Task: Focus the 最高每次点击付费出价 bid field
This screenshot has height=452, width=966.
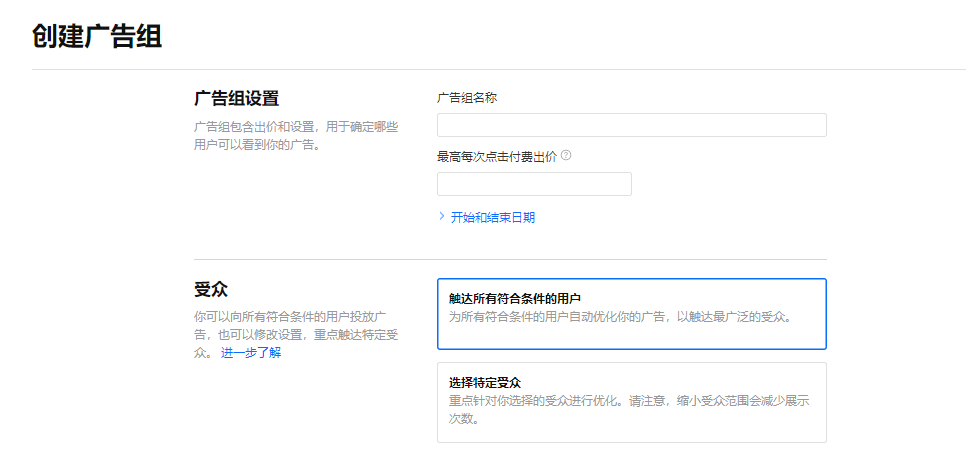Action: (534, 184)
